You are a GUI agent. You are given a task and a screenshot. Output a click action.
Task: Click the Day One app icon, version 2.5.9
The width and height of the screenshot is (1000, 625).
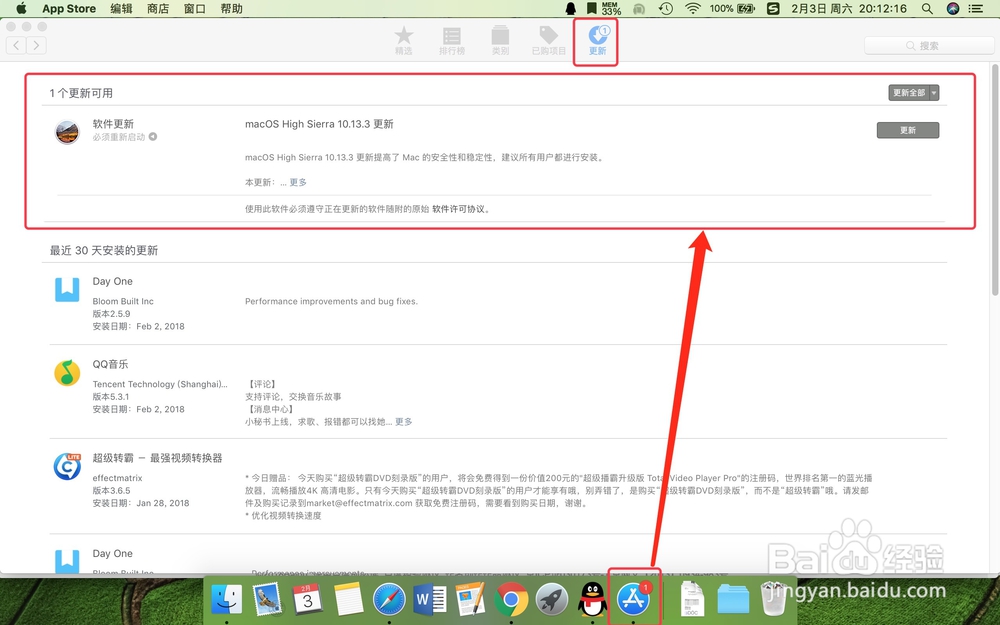pyautogui.click(x=67, y=290)
